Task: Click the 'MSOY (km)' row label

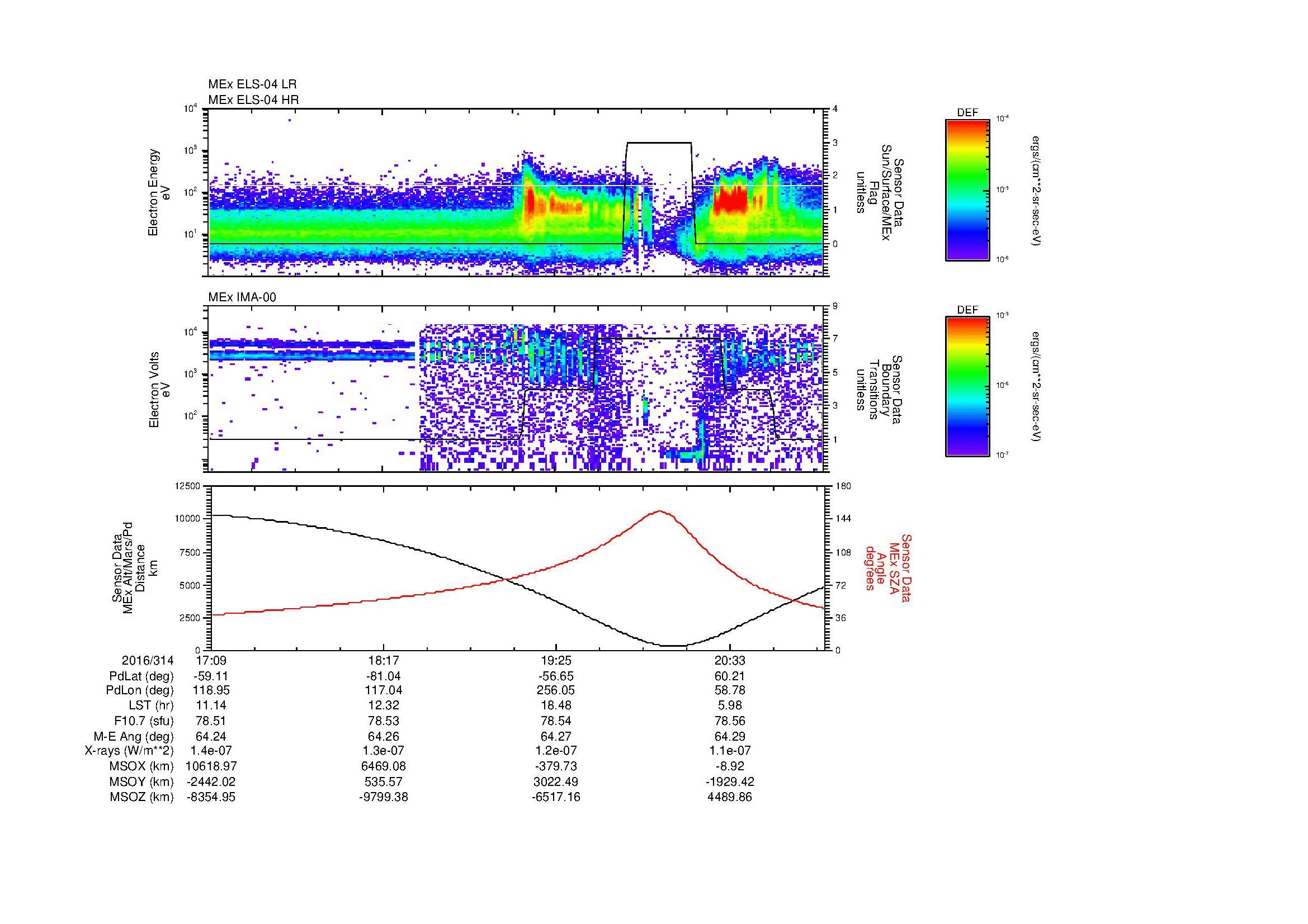Action: 142,781
